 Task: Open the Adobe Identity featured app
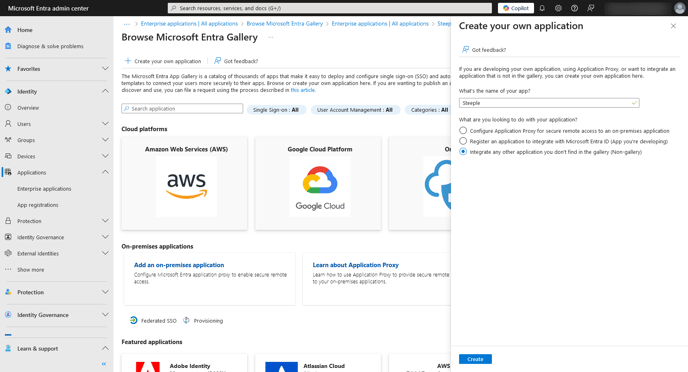pyautogui.click(x=184, y=363)
